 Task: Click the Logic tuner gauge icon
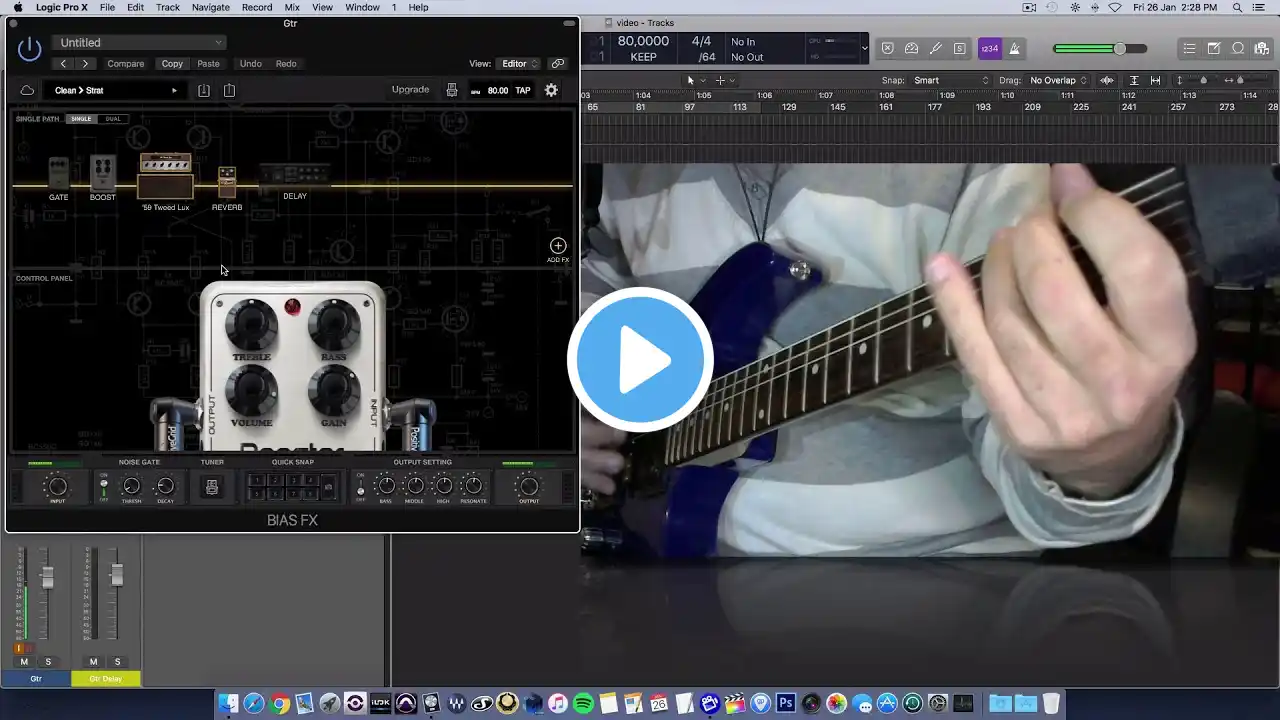click(x=911, y=48)
